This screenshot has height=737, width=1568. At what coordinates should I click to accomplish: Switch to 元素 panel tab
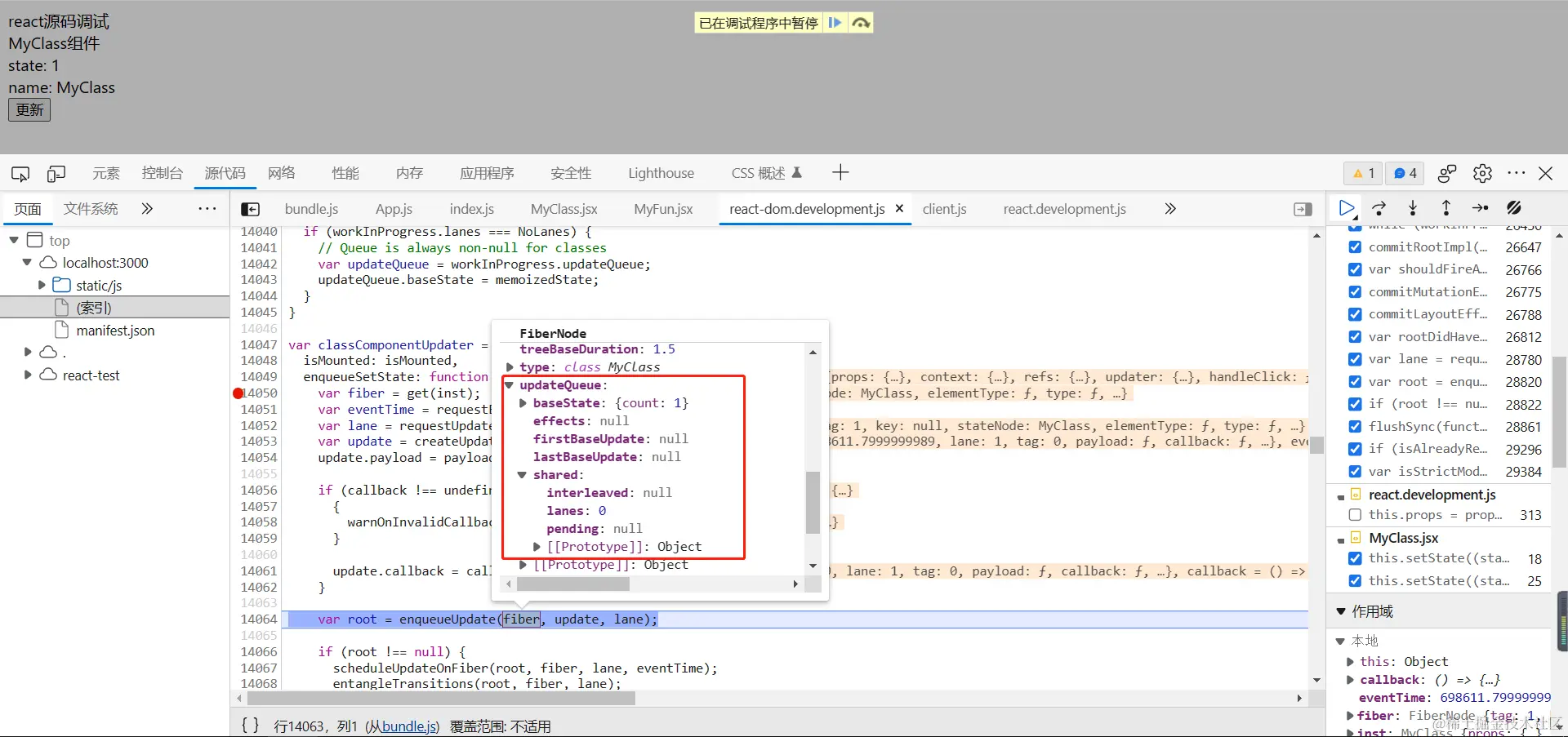pyautogui.click(x=106, y=173)
